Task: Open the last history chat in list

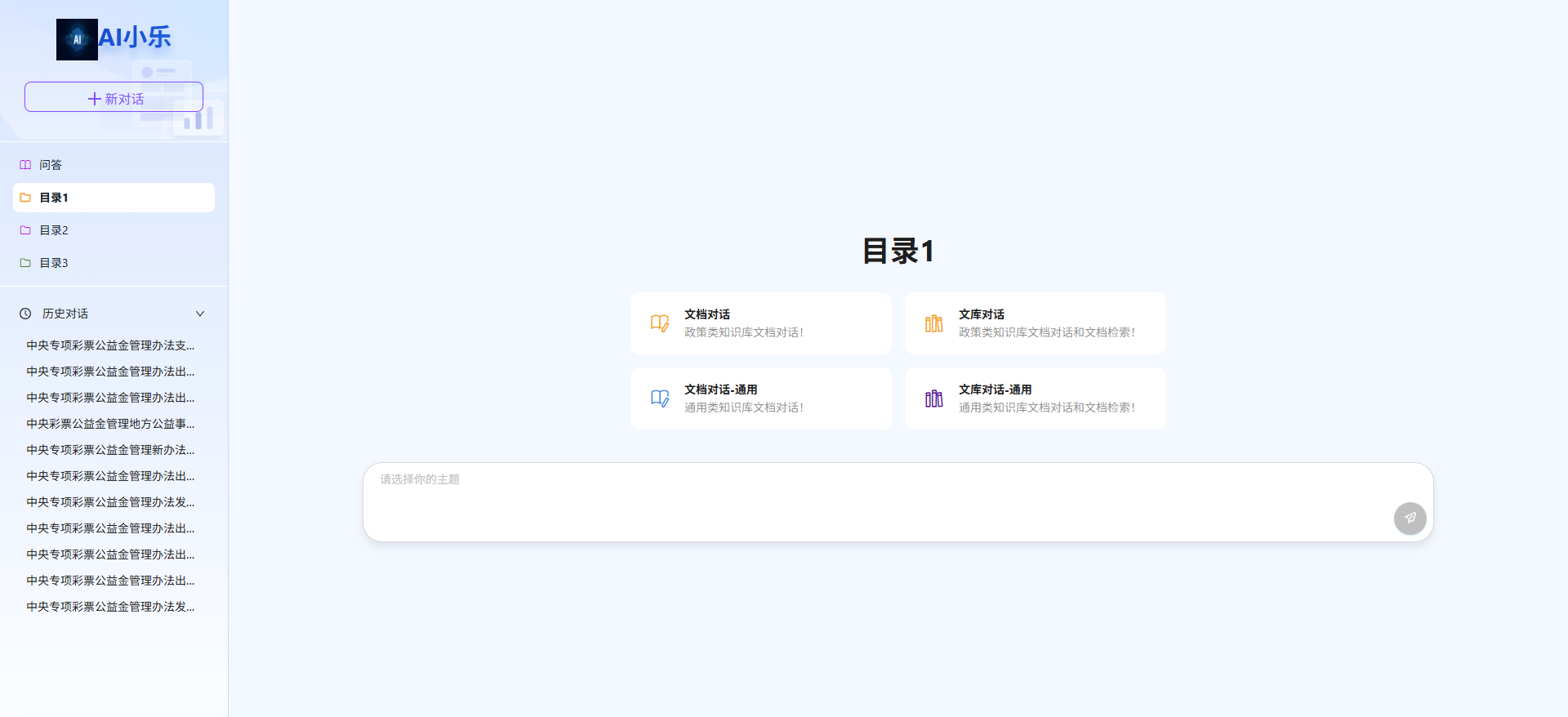Action: click(110, 607)
